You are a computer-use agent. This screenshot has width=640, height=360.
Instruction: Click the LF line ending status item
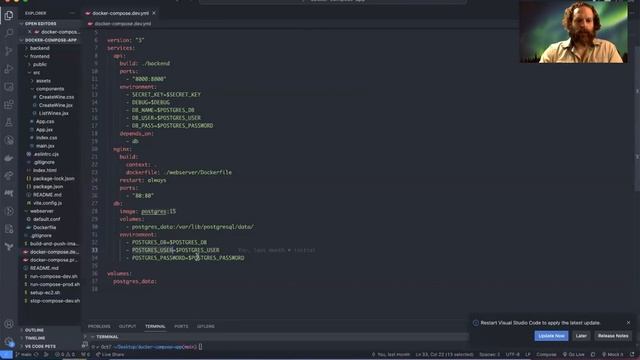point(528,355)
